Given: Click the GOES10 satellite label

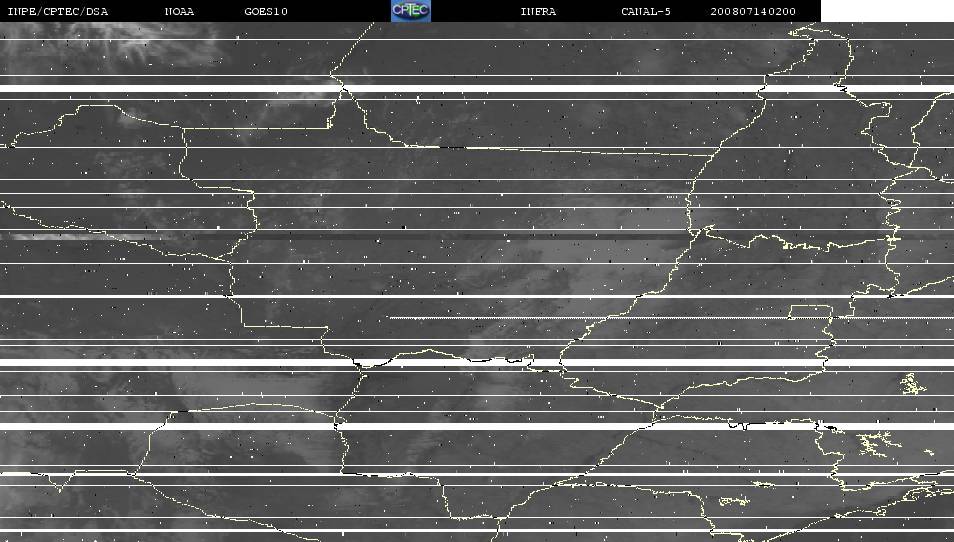Looking at the screenshot, I should tap(266, 12).
